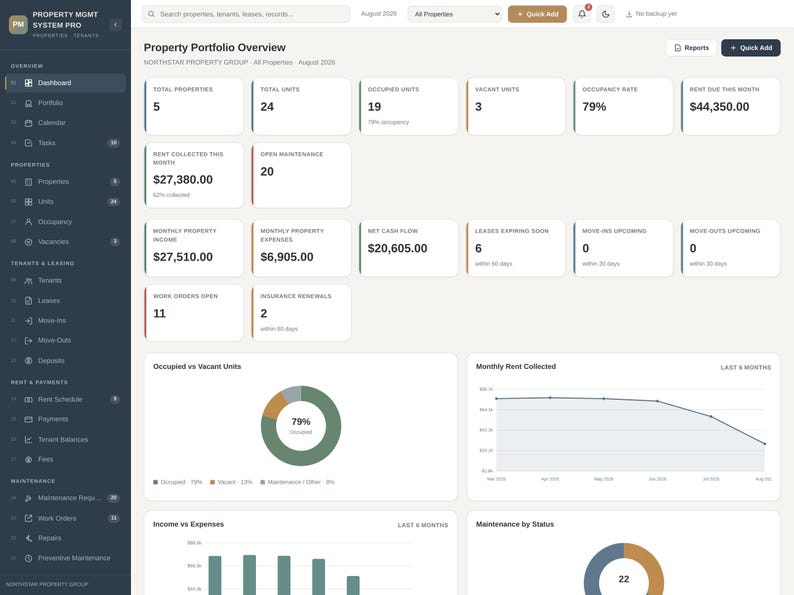Open the Fees icon in sidebar
The width and height of the screenshot is (794, 595).
tap(28, 459)
